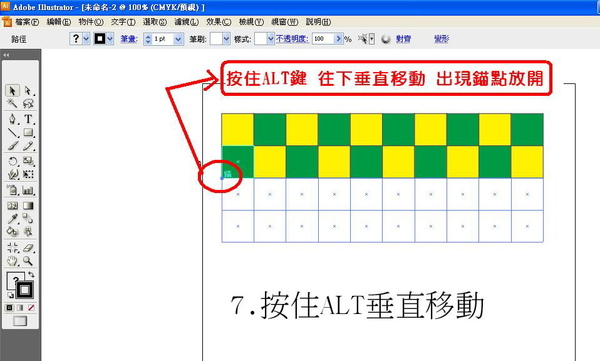This screenshot has width=600, height=361.
Task: Select the Type tool
Action: [28, 119]
